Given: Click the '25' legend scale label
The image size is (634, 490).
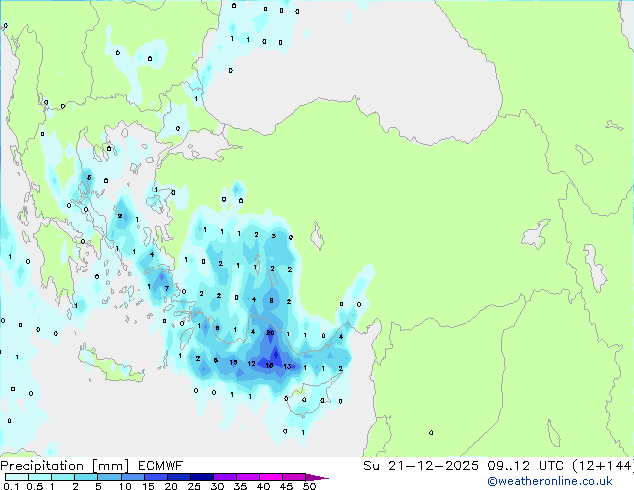Looking at the screenshot, I should 194,486.
